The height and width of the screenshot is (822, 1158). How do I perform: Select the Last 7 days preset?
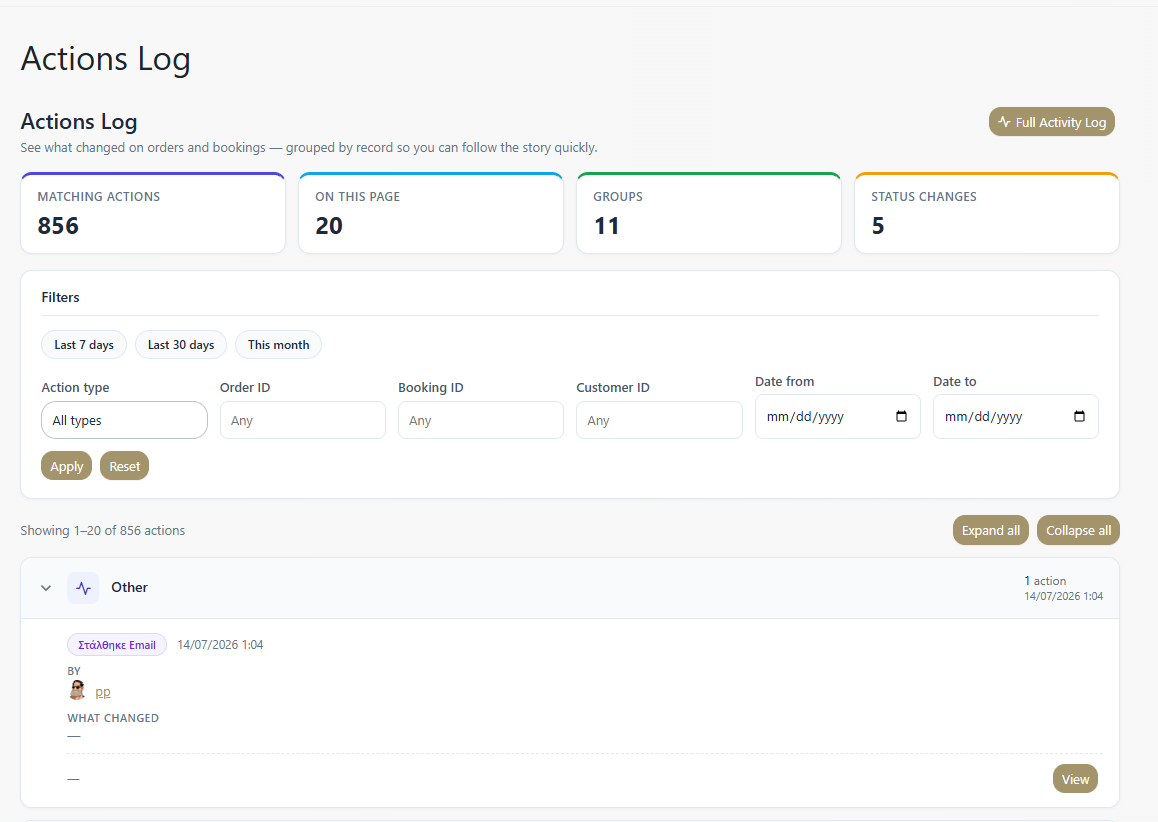pos(83,345)
